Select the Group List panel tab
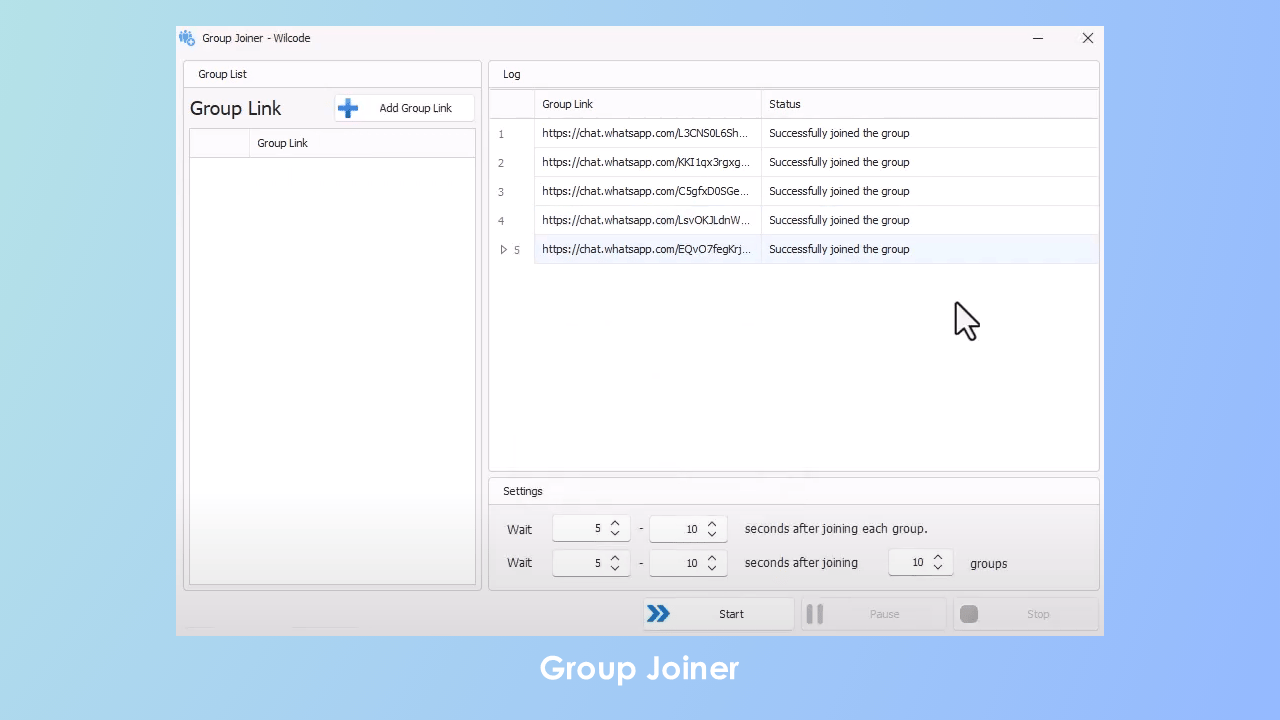 coord(222,74)
